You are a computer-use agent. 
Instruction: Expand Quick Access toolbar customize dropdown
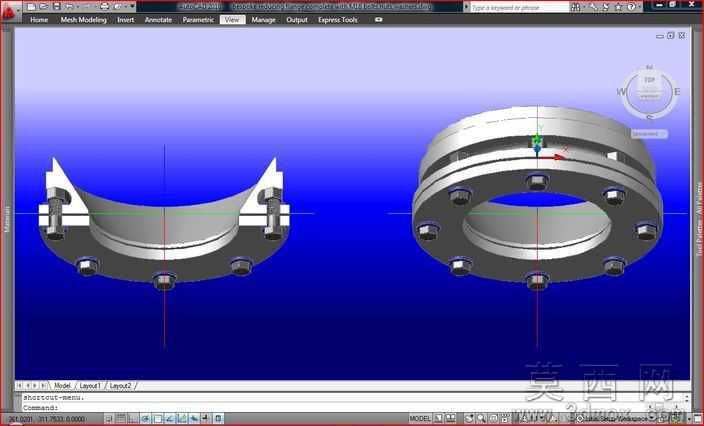click(132, 6)
